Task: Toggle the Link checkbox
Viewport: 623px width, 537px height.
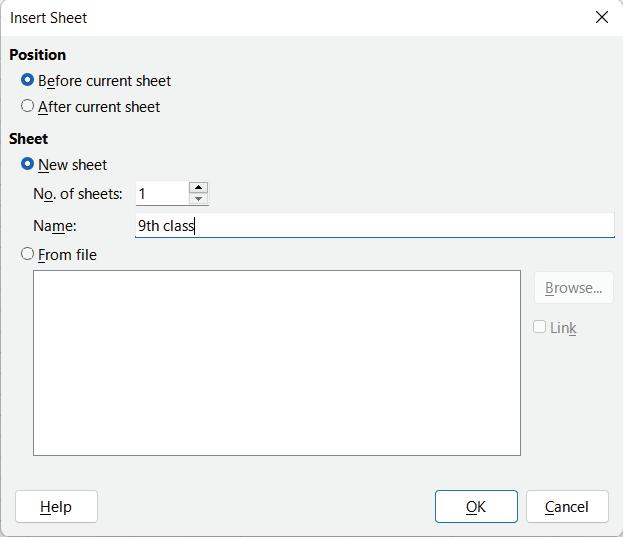Action: coord(540,327)
